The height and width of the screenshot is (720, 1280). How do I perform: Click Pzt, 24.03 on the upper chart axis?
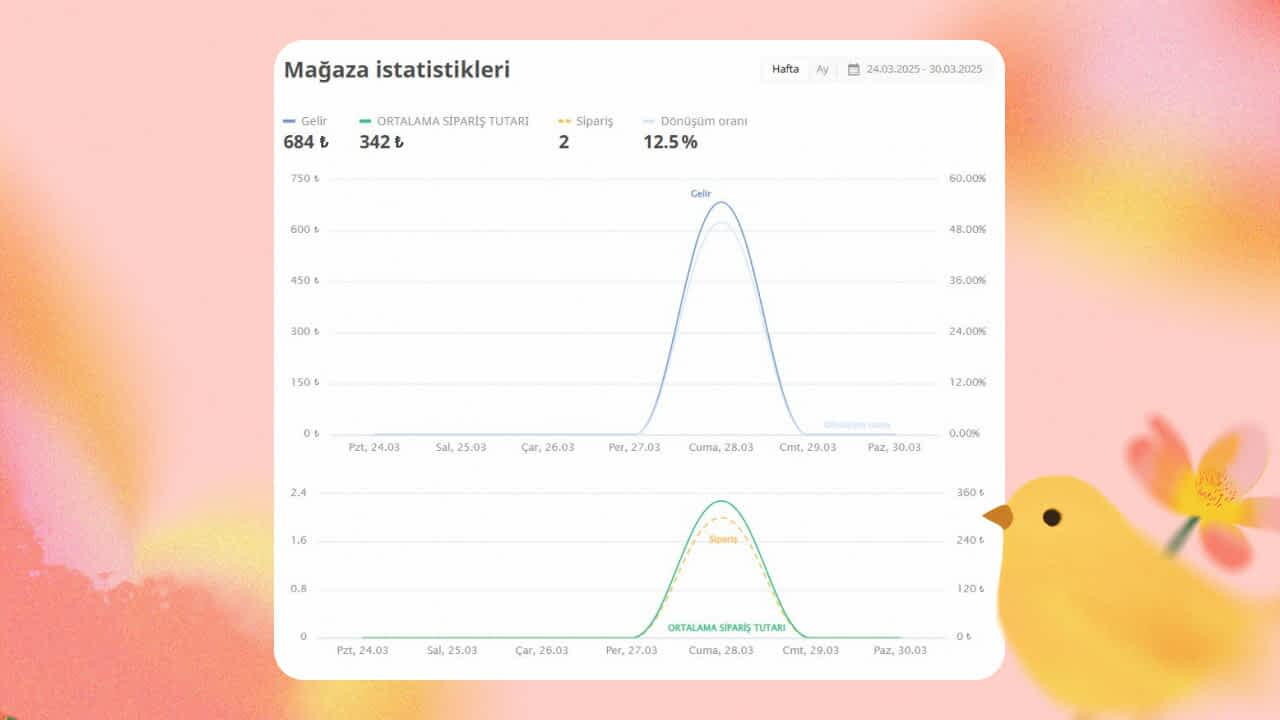point(373,447)
